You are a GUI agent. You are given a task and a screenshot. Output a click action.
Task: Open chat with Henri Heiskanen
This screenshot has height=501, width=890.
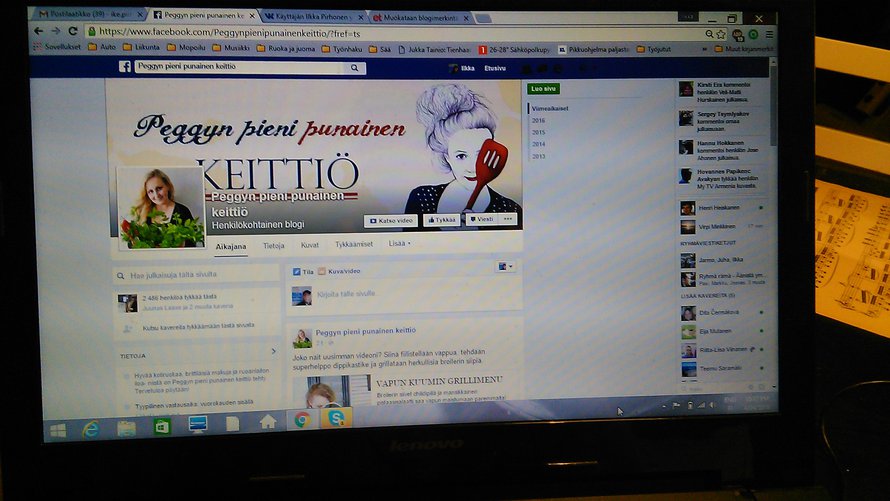click(721, 208)
